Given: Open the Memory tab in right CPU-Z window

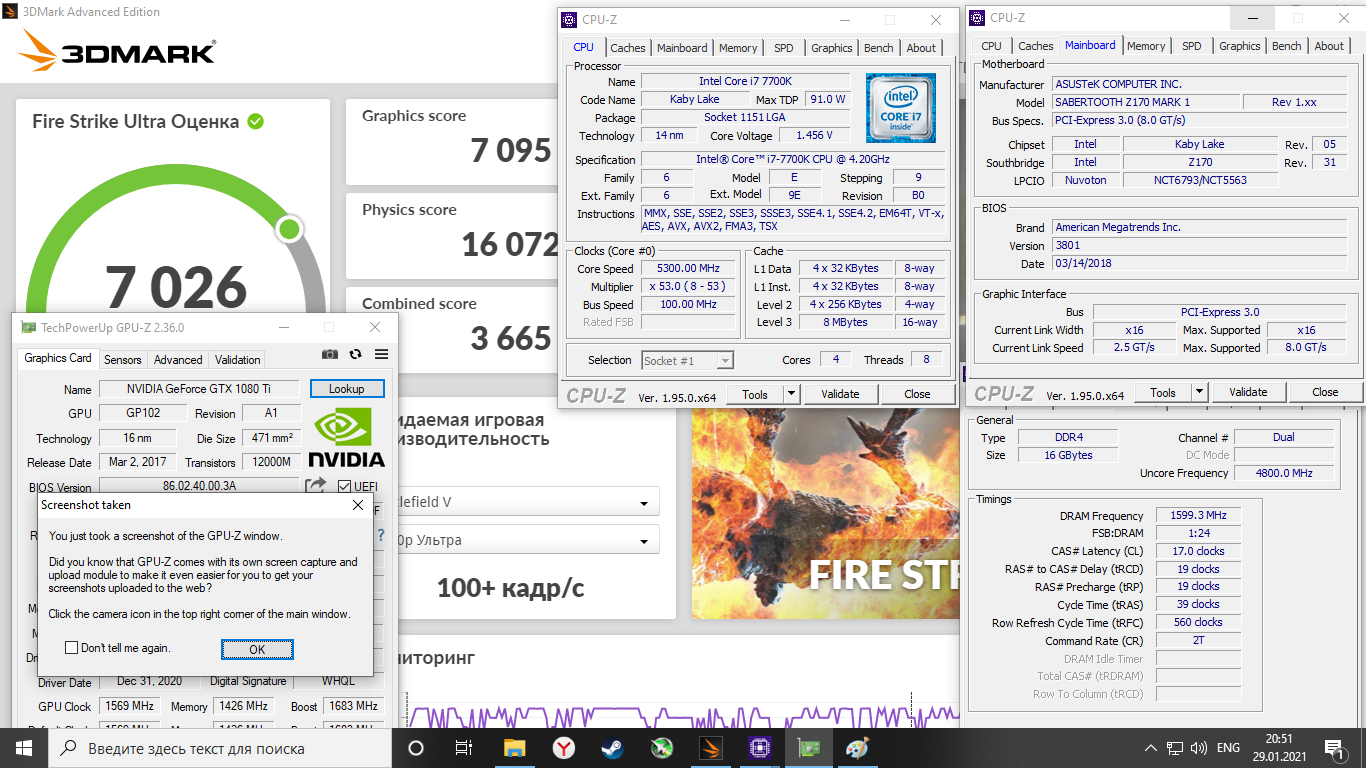Looking at the screenshot, I should click(1146, 46).
